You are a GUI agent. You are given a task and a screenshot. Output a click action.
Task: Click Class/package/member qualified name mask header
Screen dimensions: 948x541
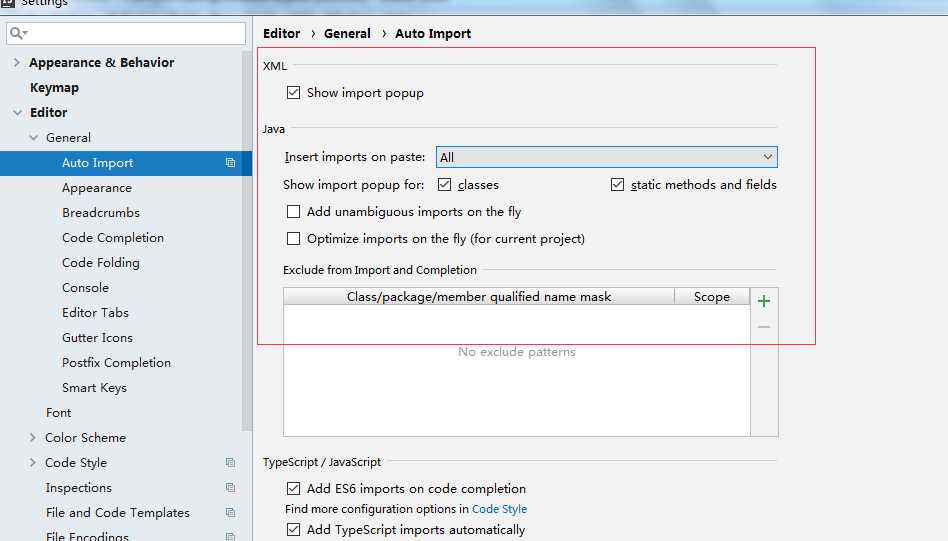click(479, 297)
